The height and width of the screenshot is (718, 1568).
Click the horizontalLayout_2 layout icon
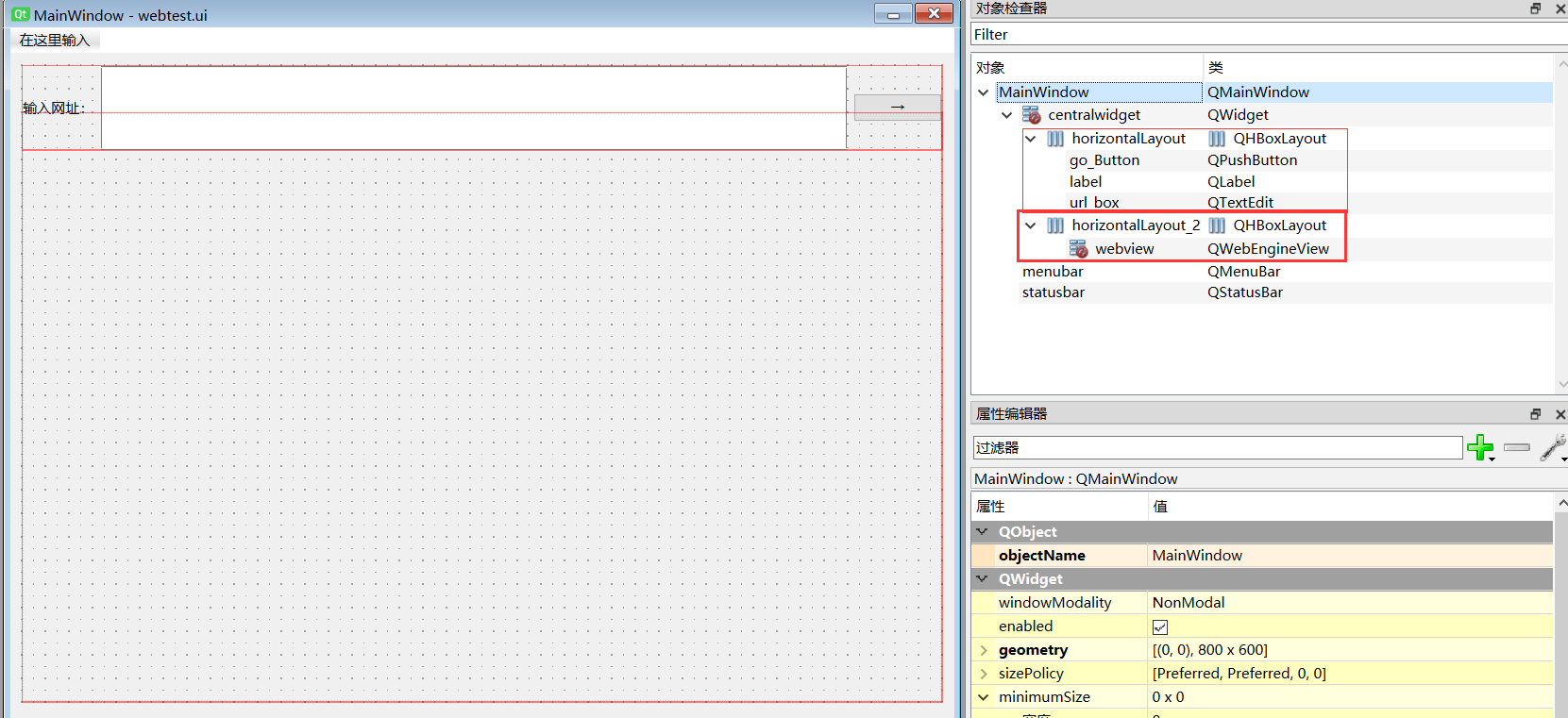[1055, 225]
